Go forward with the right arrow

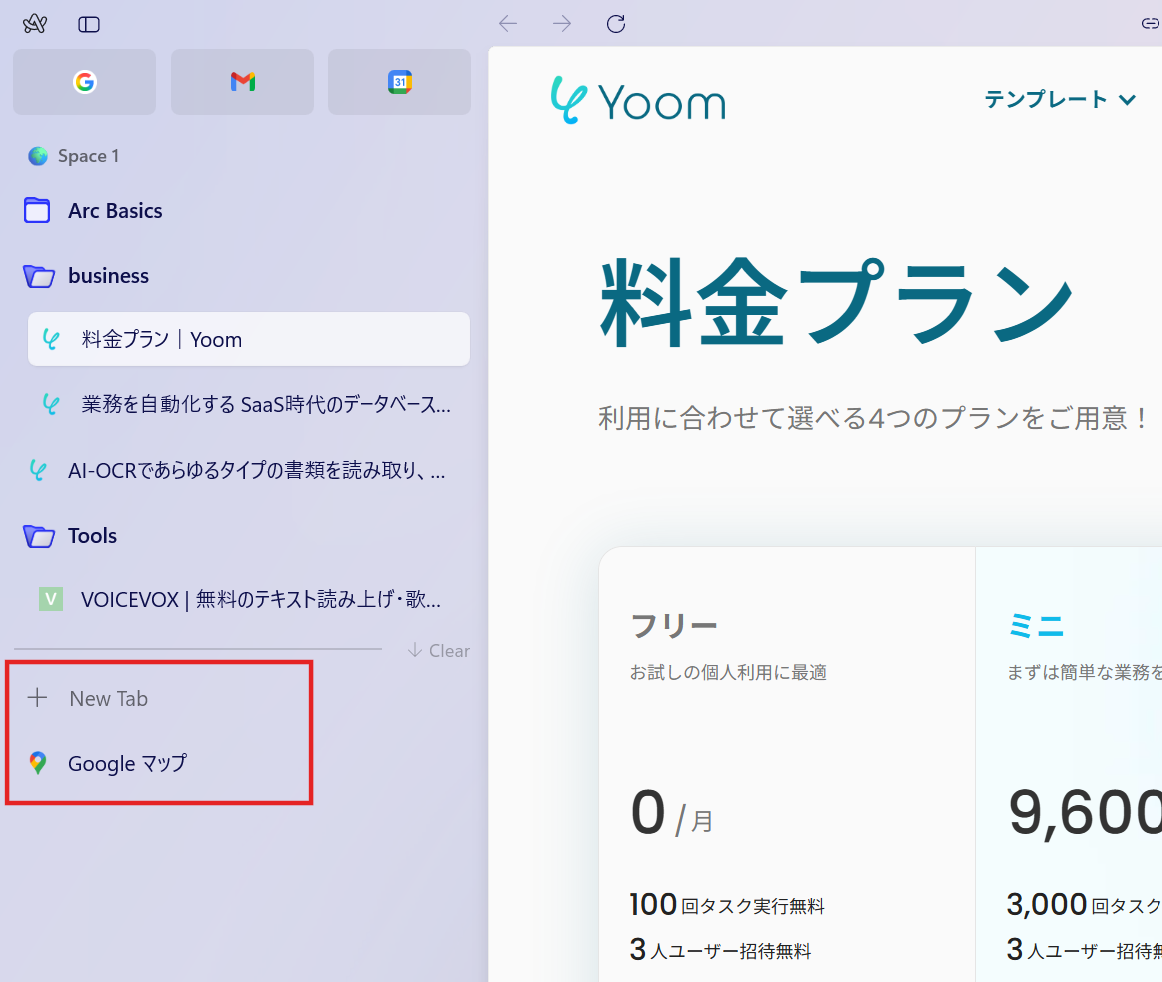[x=562, y=24]
